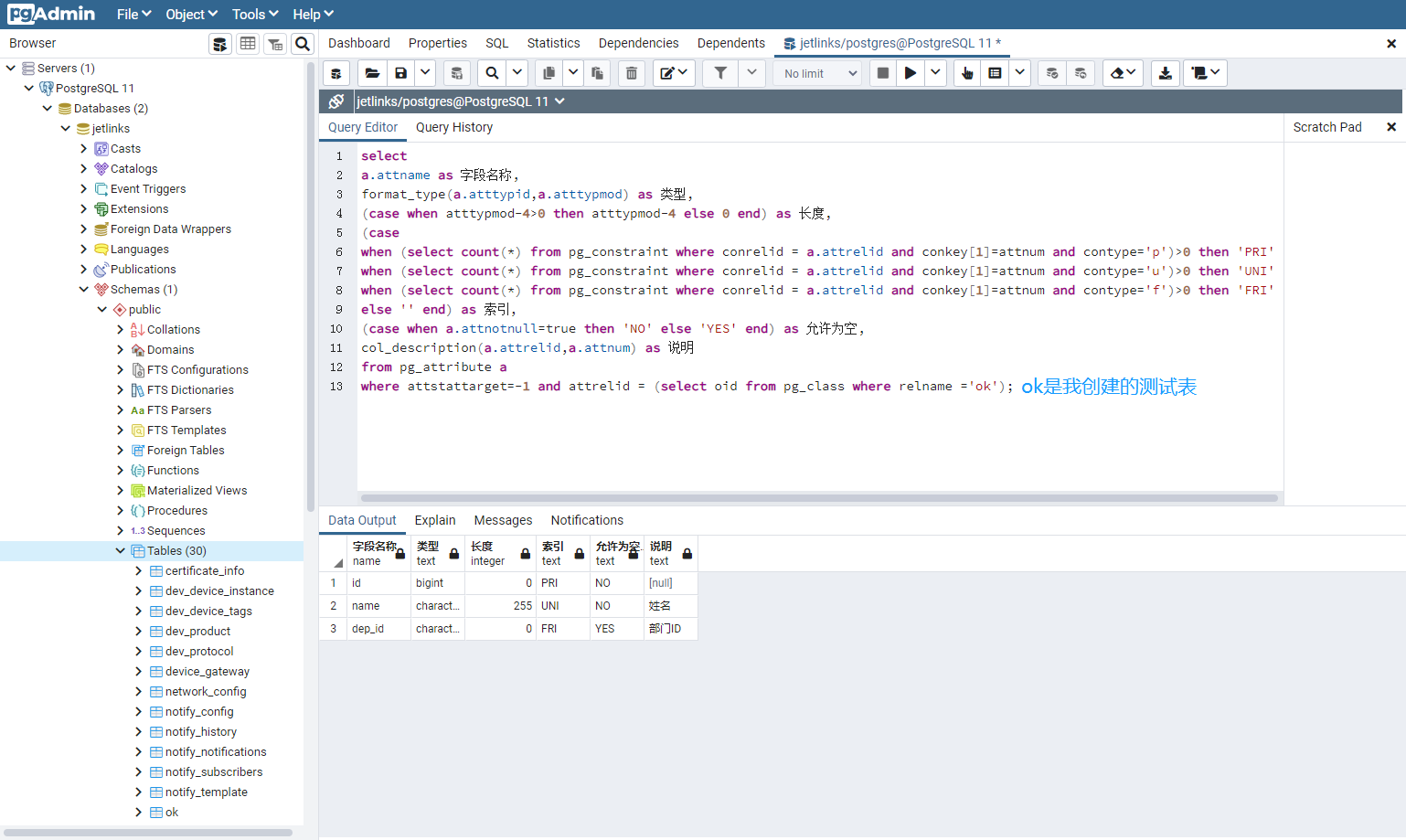Image resolution: width=1406 pixels, height=840 pixels.
Task: Switch to the Messages tab
Action: (x=503, y=520)
